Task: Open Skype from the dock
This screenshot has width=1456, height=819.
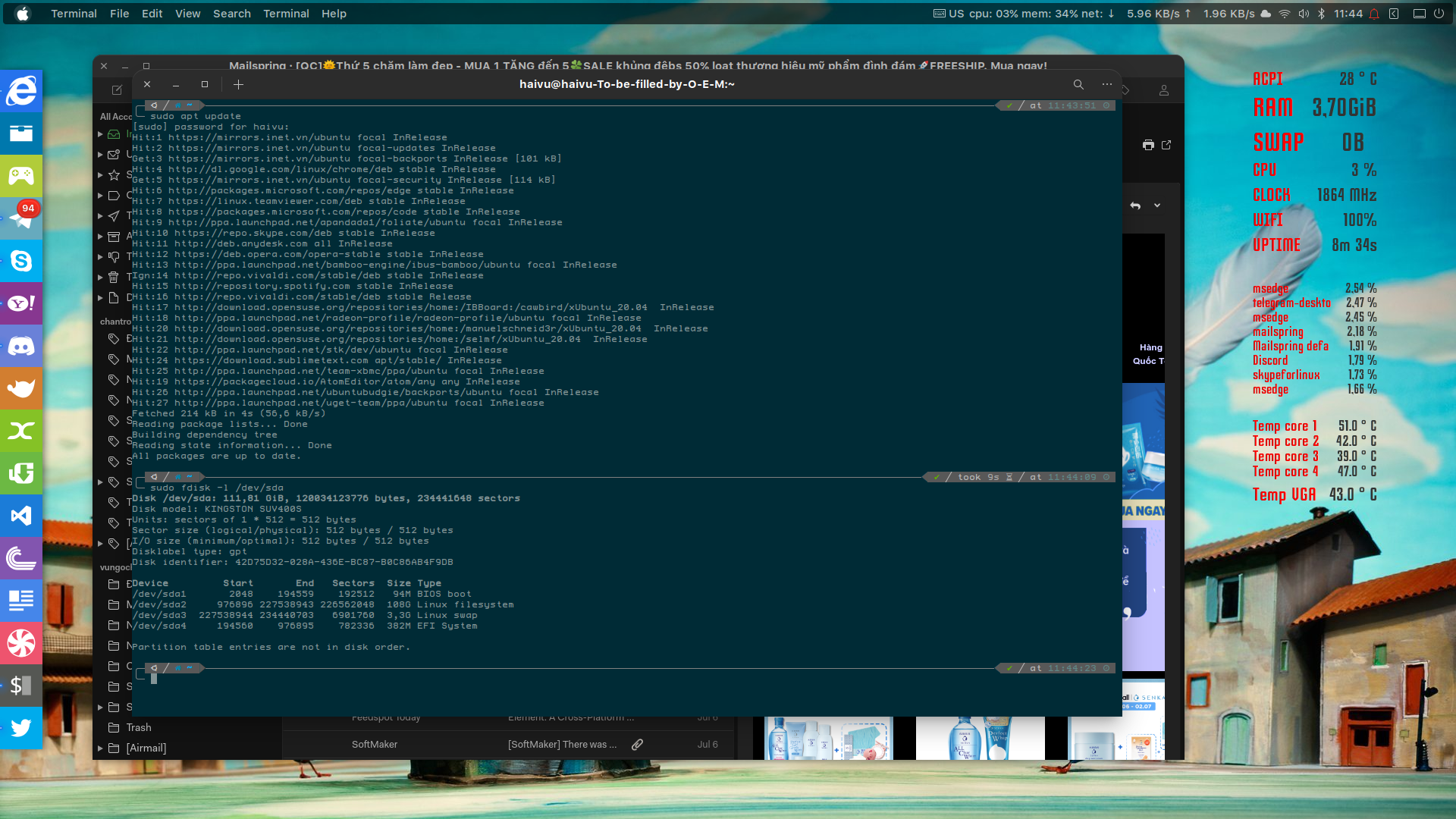Action: click(x=21, y=261)
